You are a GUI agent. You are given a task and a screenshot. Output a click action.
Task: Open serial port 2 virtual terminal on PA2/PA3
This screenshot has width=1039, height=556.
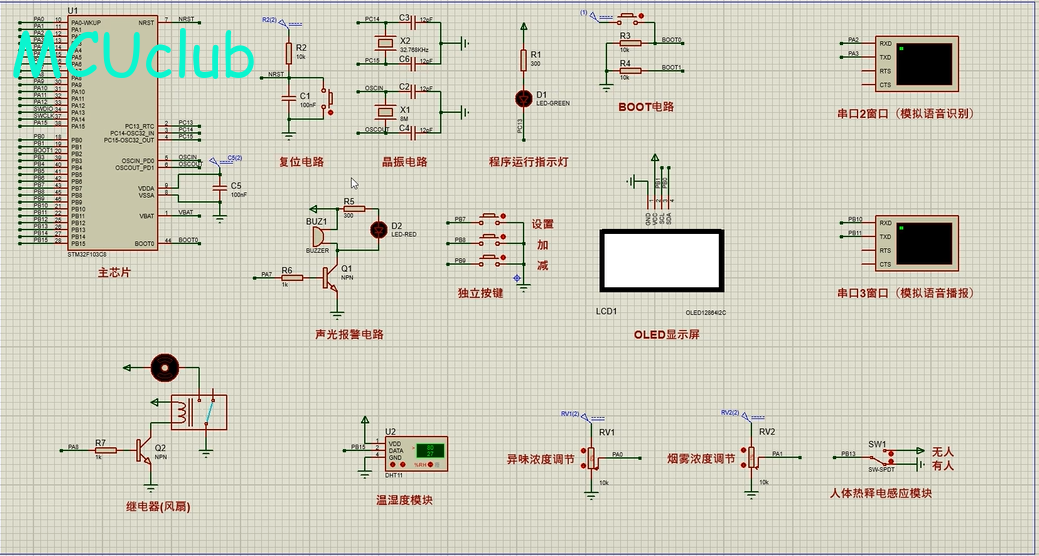[x=917, y=64]
